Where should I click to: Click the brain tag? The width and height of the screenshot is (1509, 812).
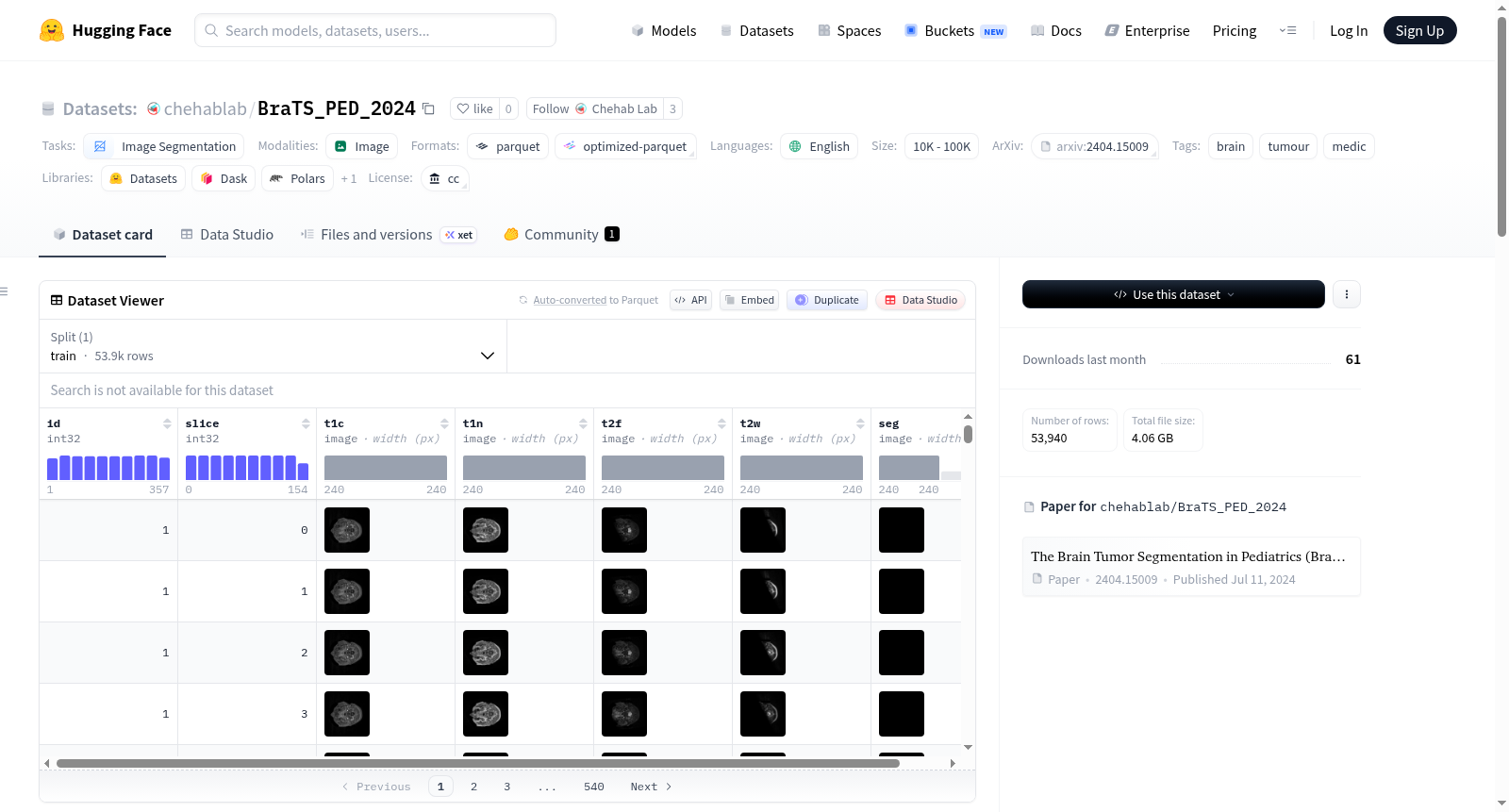(1231, 146)
